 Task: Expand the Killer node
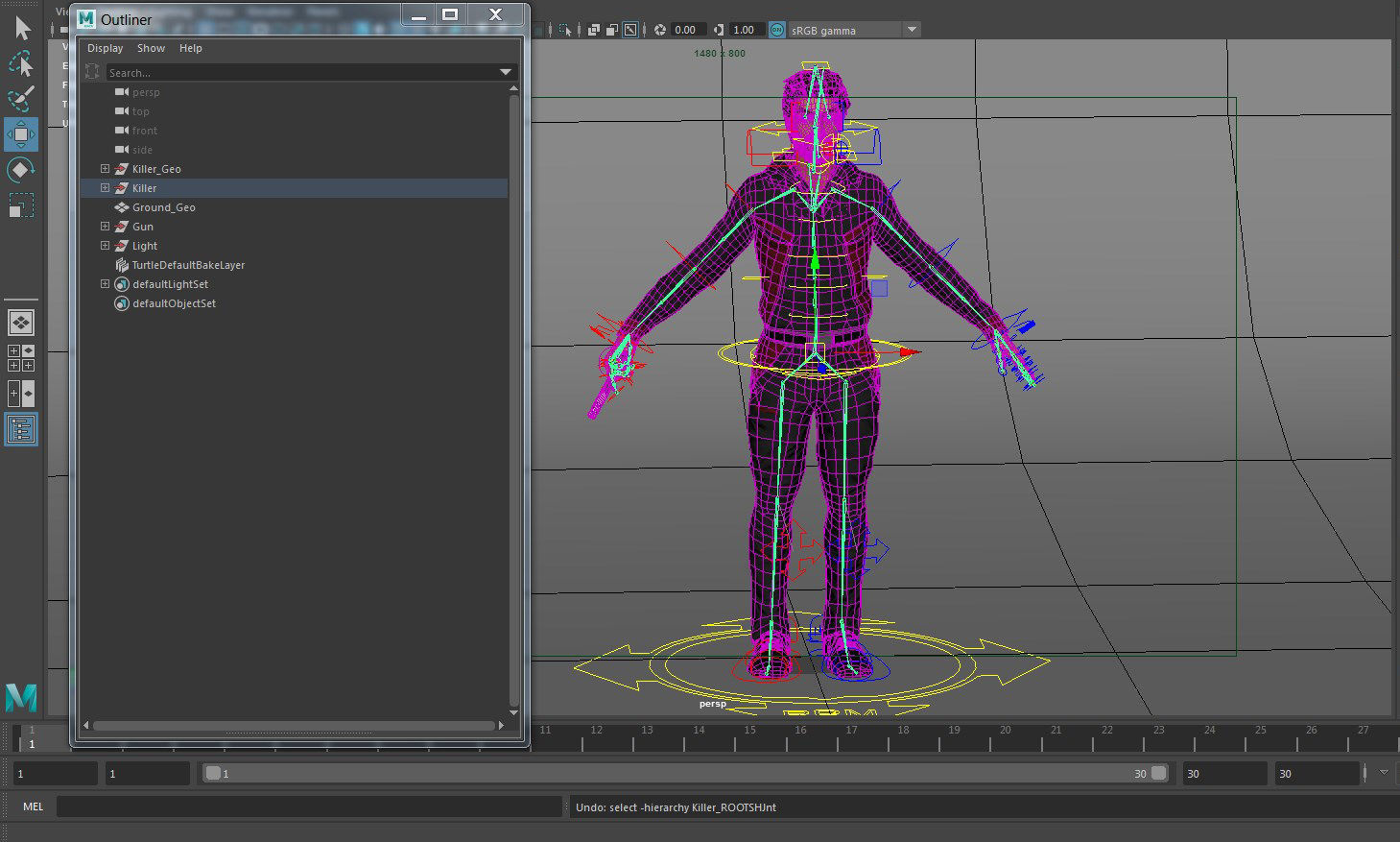tap(105, 188)
